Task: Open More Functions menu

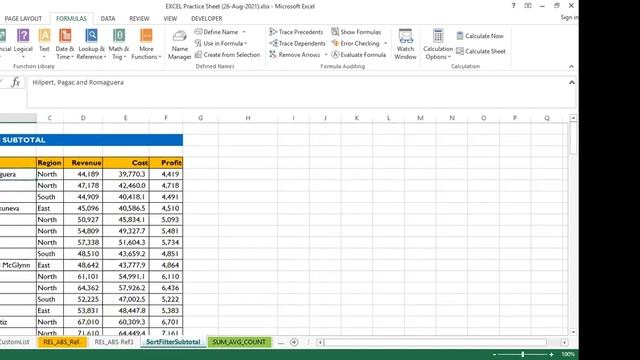Action: 146,43
